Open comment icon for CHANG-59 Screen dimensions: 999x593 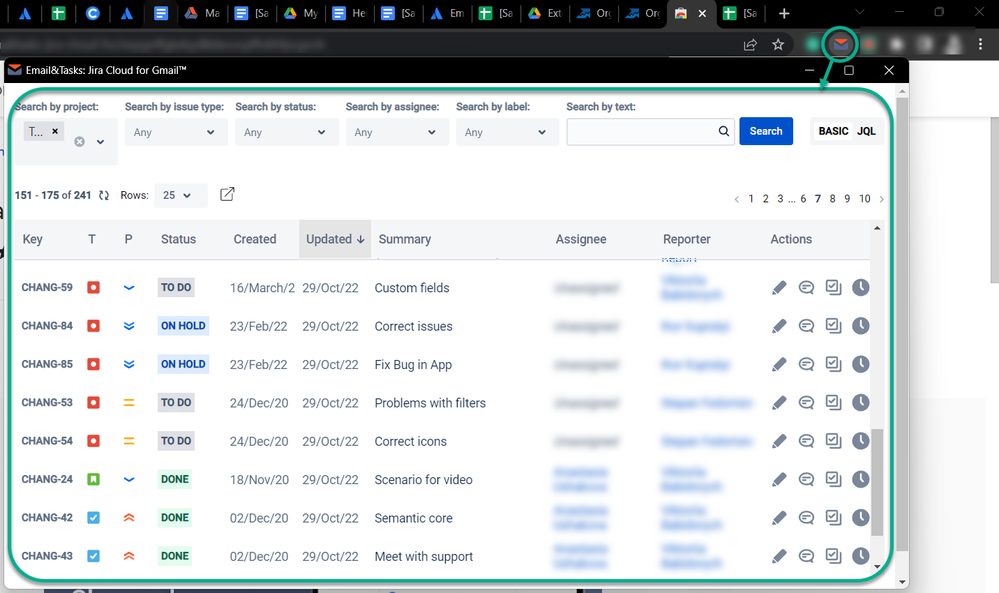[x=806, y=288]
